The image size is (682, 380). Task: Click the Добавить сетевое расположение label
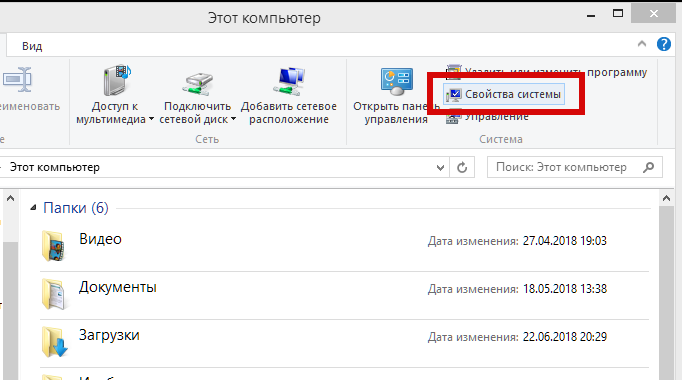[289, 113]
